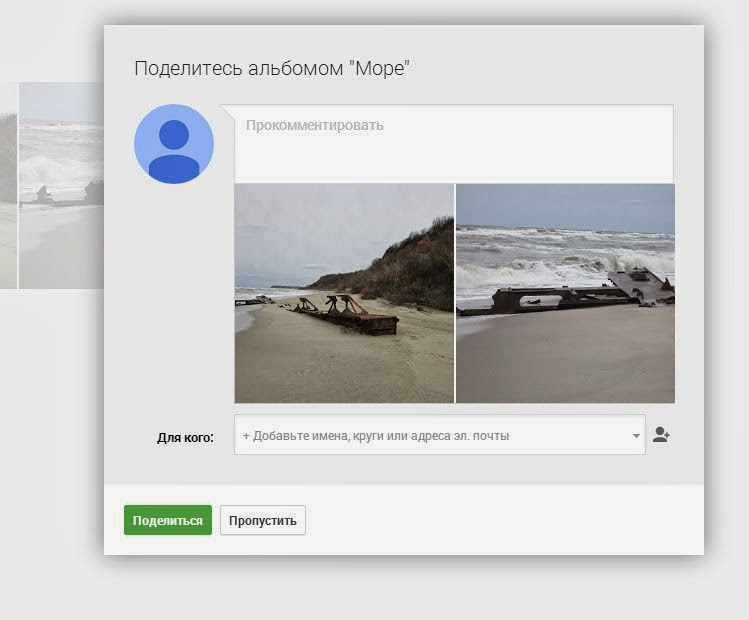This screenshot has height=620, width=749.
Task: Click the faded background album photo
Action: pos(61,185)
